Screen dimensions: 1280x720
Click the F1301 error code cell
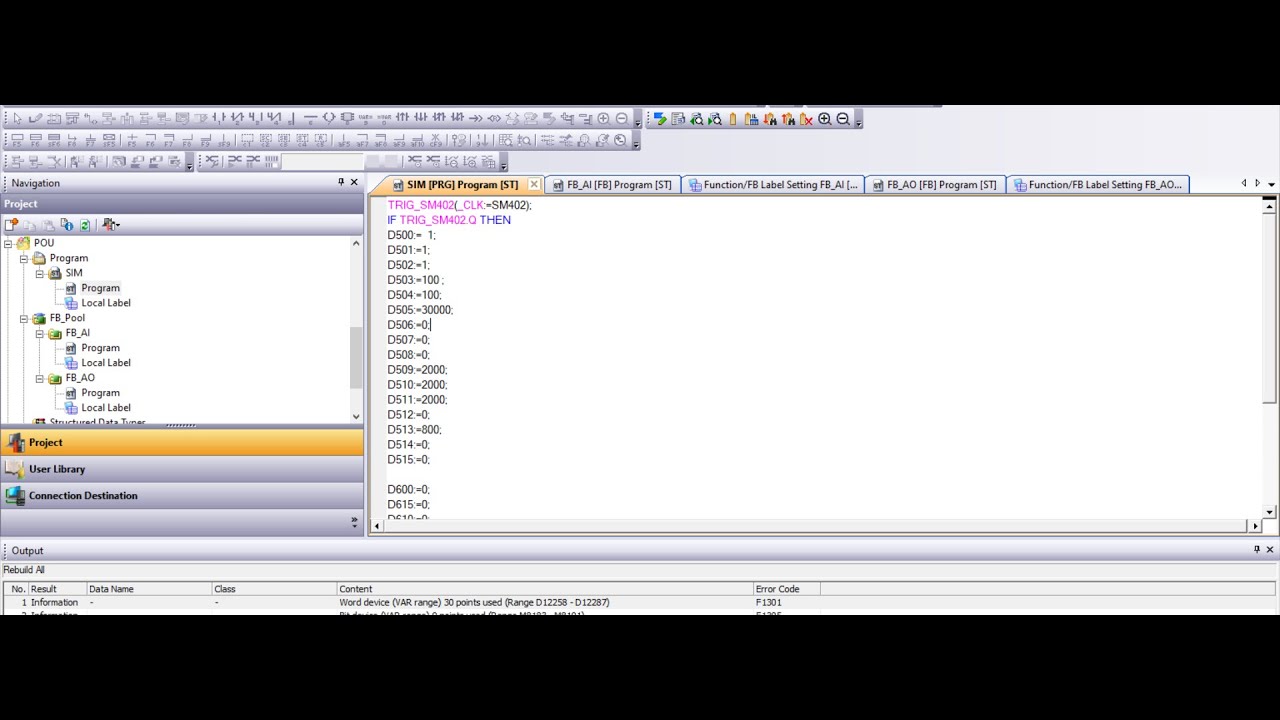pyautogui.click(x=769, y=603)
